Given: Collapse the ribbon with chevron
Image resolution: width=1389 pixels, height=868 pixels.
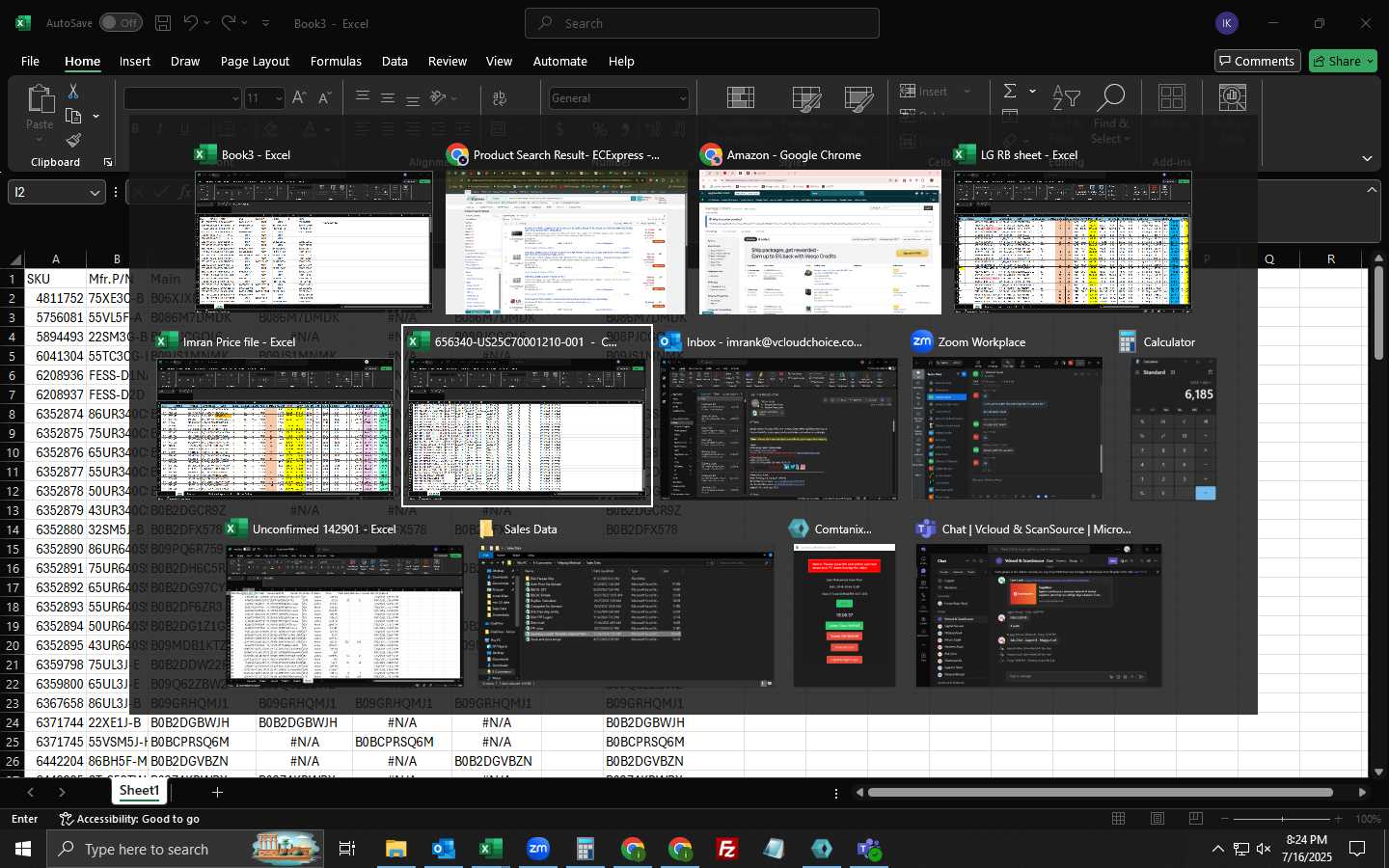Looking at the screenshot, I should tap(1367, 158).
